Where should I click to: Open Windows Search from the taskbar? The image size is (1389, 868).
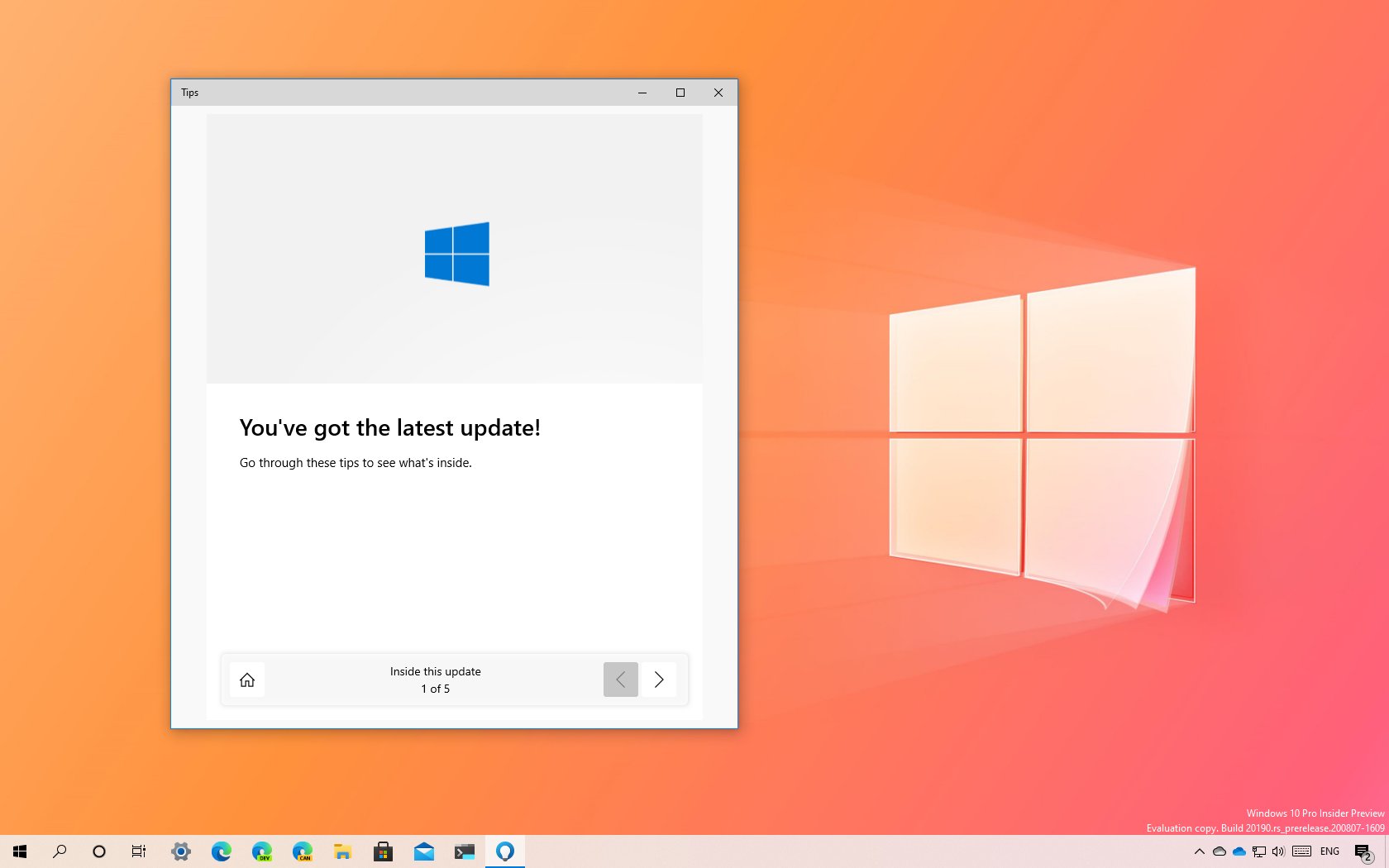(59, 851)
